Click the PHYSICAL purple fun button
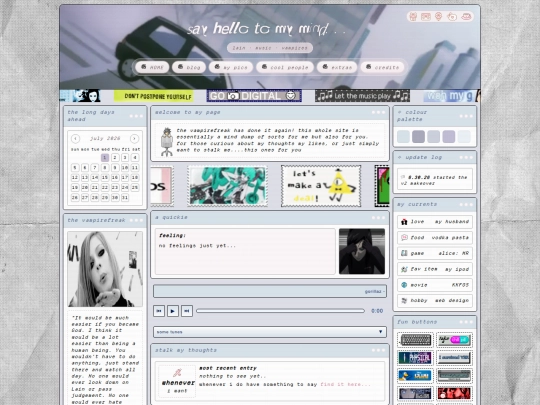This screenshot has width=540, height=405. [415, 358]
